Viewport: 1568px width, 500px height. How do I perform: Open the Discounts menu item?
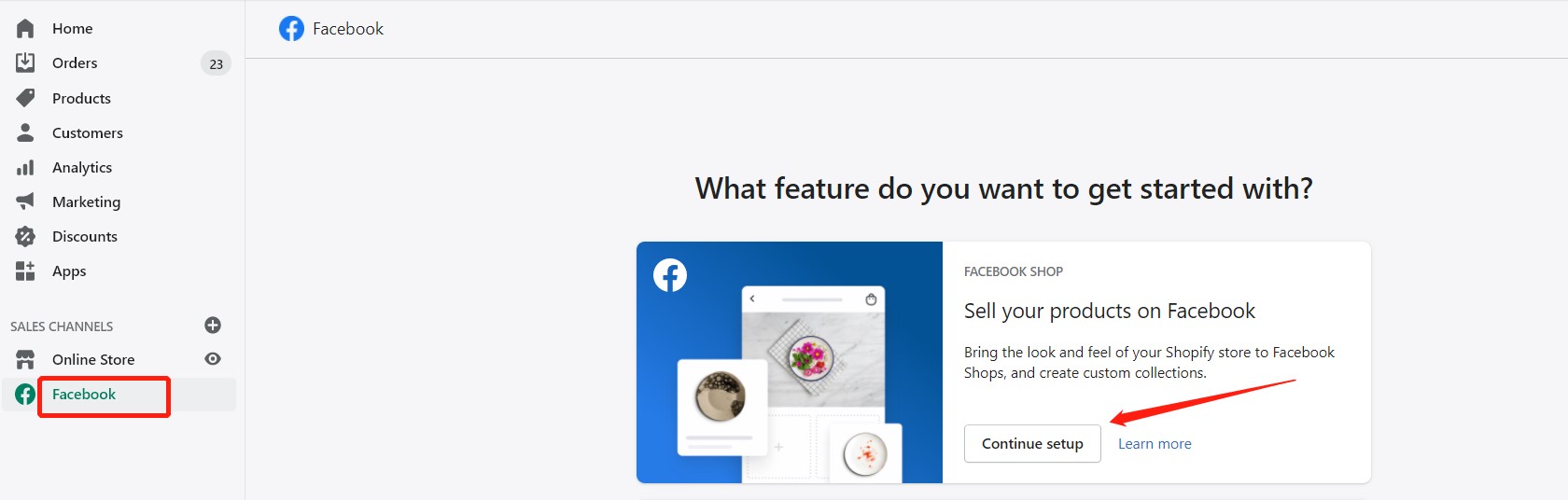pyautogui.click(x=85, y=236)
